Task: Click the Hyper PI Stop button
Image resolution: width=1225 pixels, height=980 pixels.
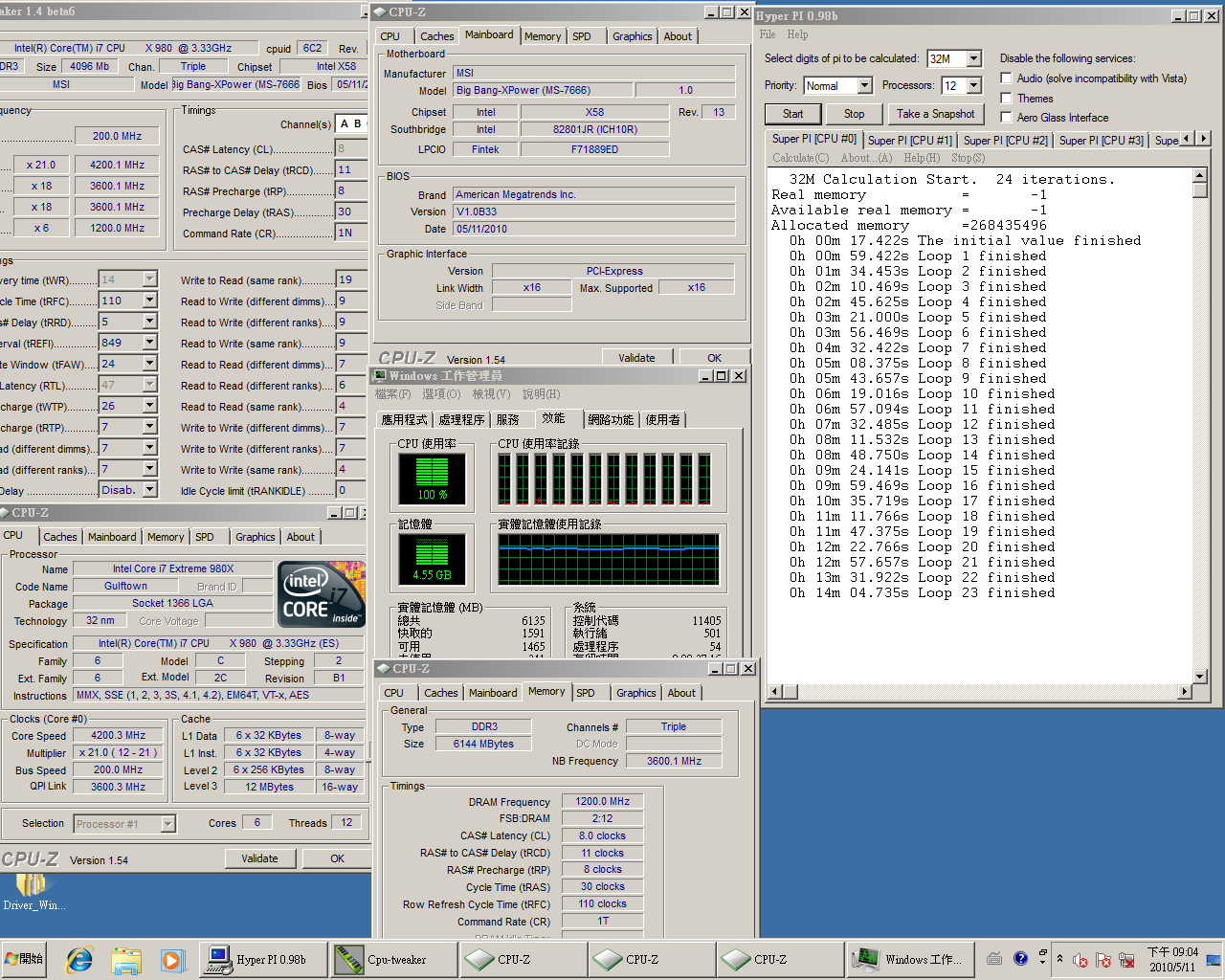Action: point(855,114)
